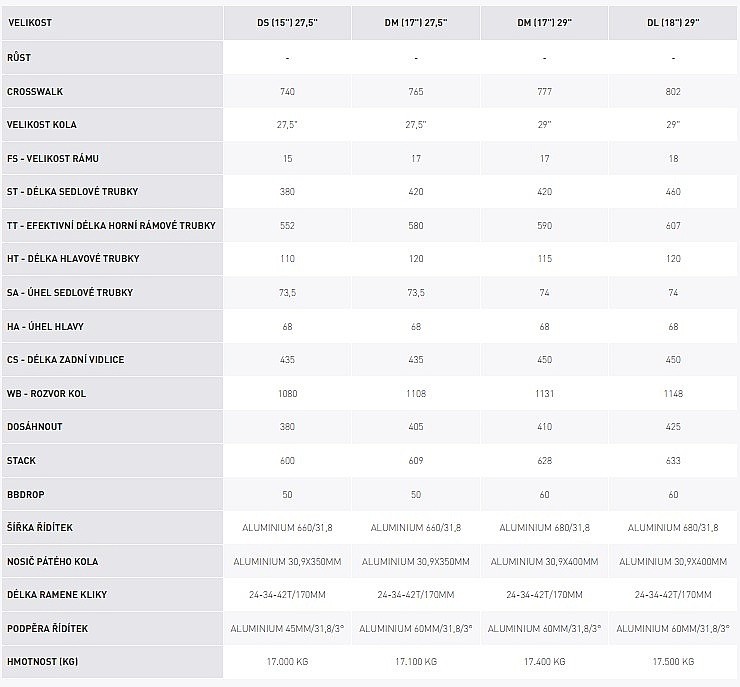Click the wheelbase value 1080
The height and width of the screenshot is (687, 740).
tap(287, 393)
